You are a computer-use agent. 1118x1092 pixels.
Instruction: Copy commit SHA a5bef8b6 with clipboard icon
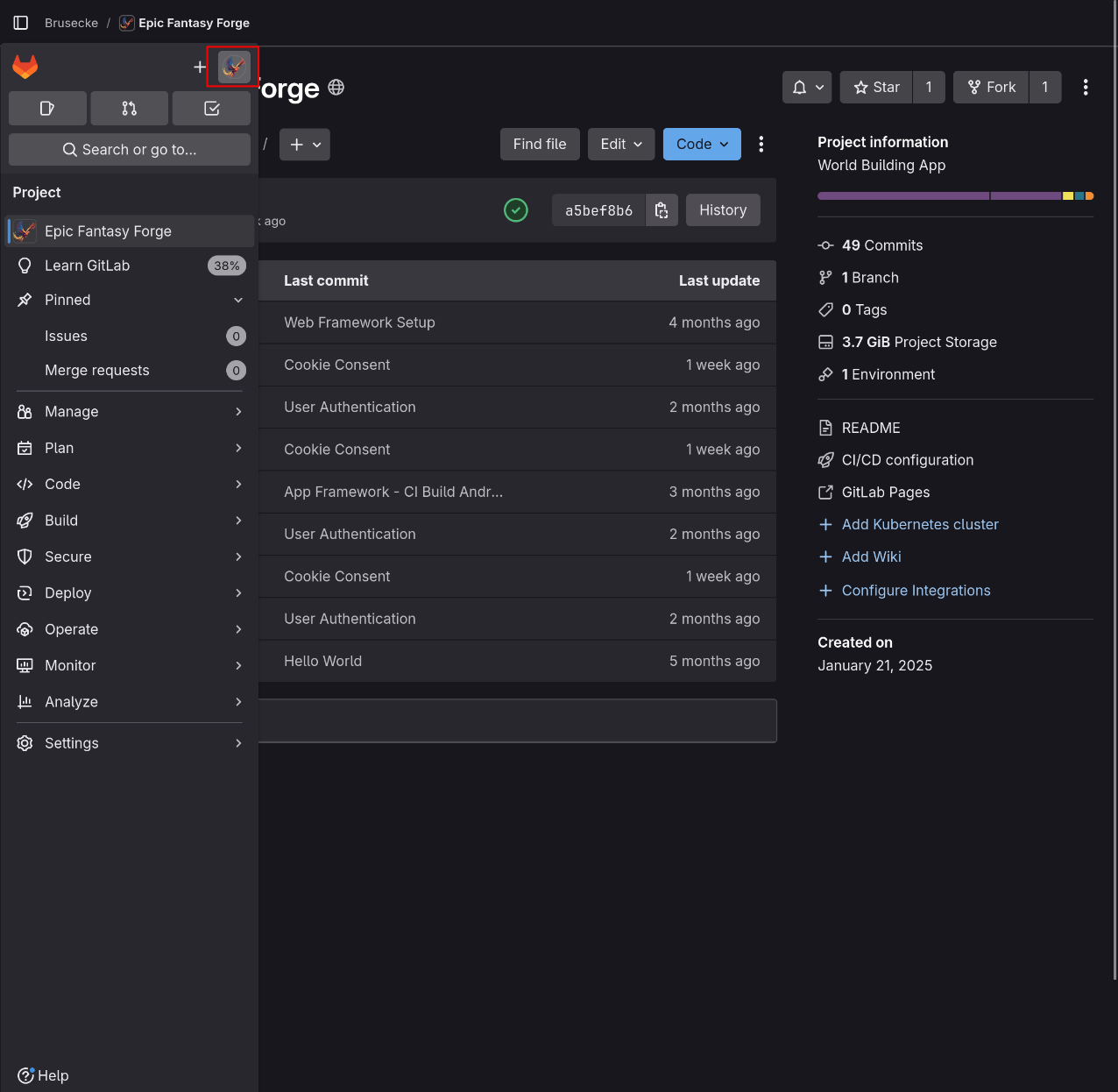[662, 209]
